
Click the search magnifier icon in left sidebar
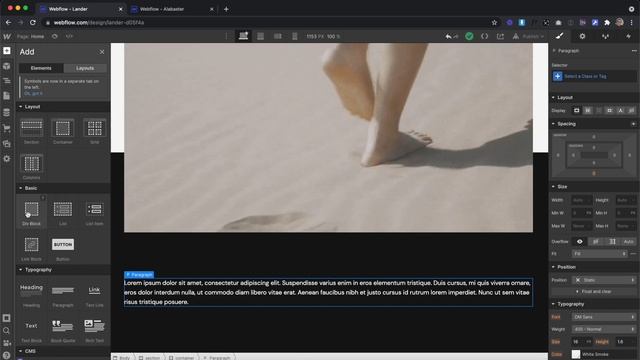7,330
